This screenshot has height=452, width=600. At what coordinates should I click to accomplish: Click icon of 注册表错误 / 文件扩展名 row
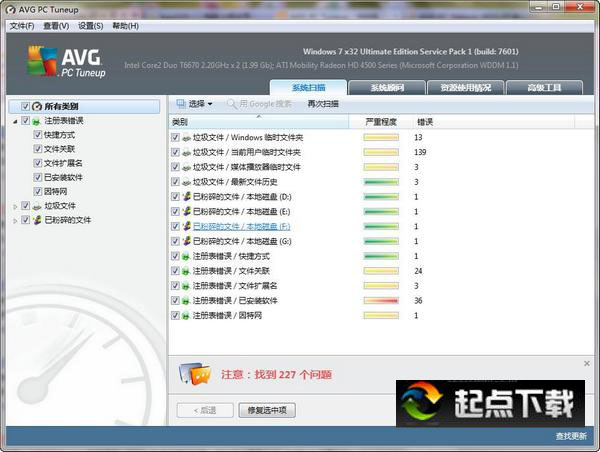(x=186, y=286)
